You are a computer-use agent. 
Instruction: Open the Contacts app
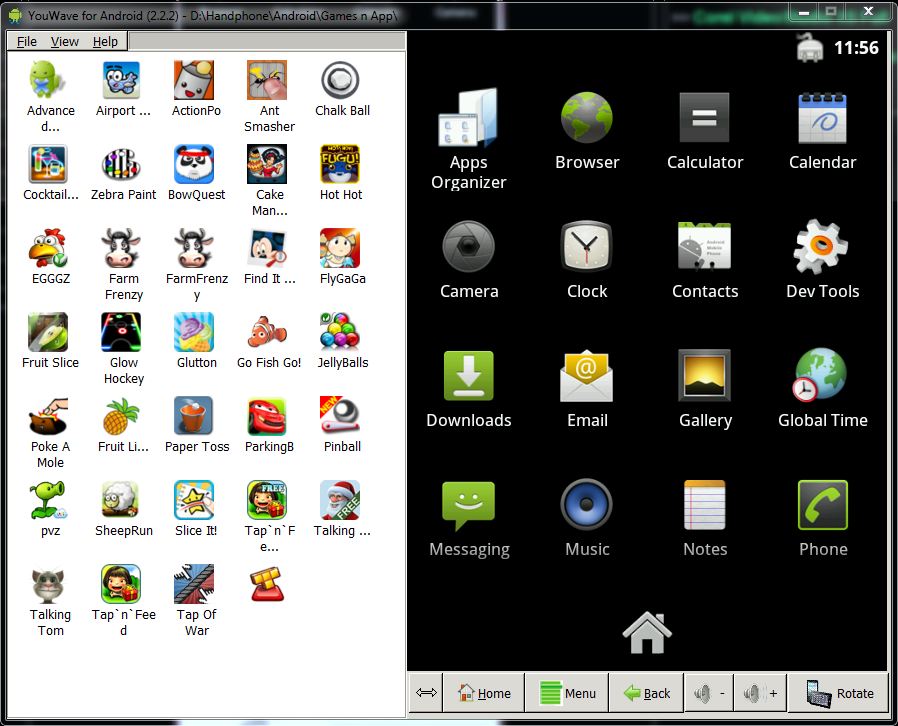704,245
